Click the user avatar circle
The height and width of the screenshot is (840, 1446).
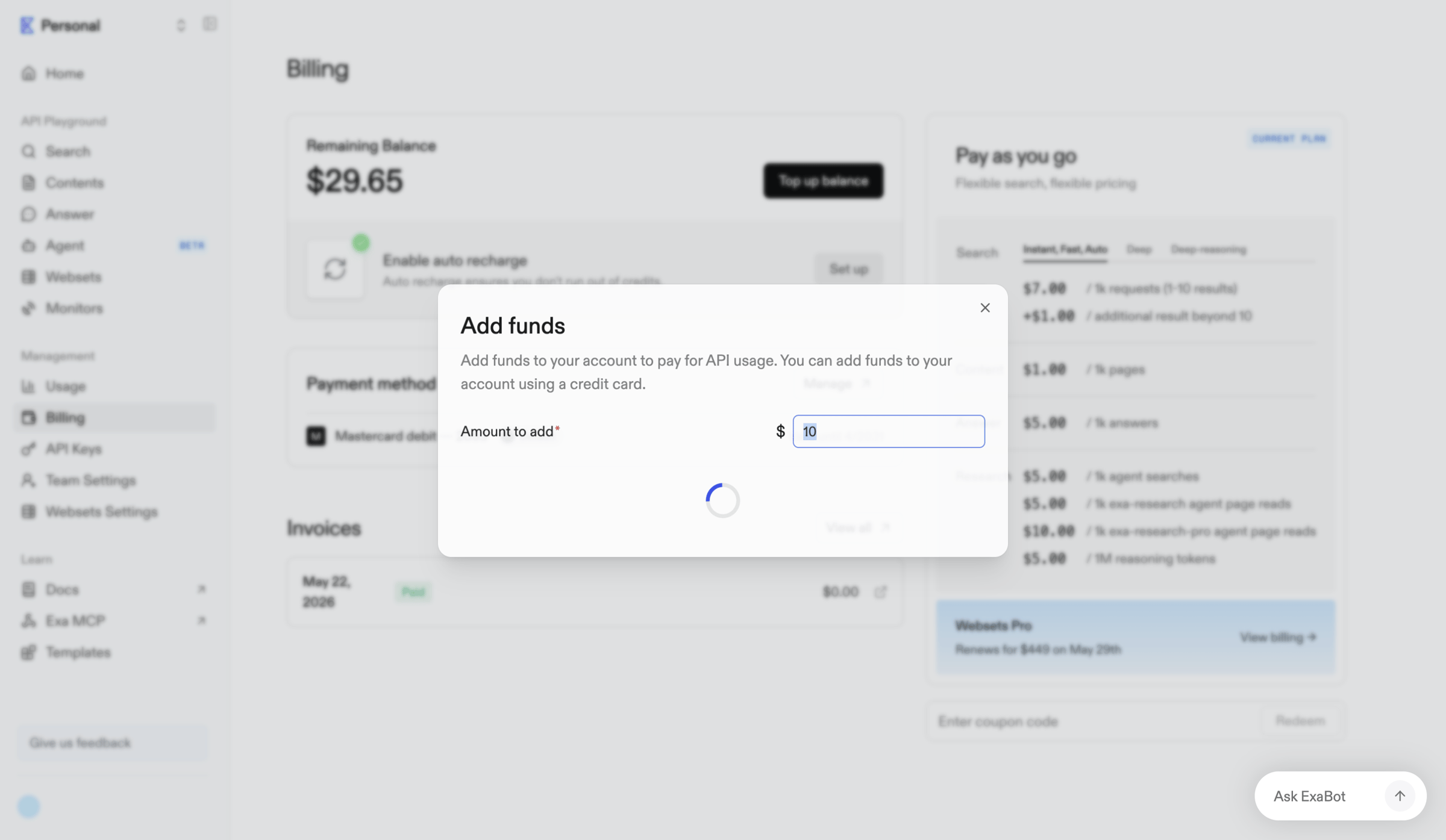pos(28,806)
